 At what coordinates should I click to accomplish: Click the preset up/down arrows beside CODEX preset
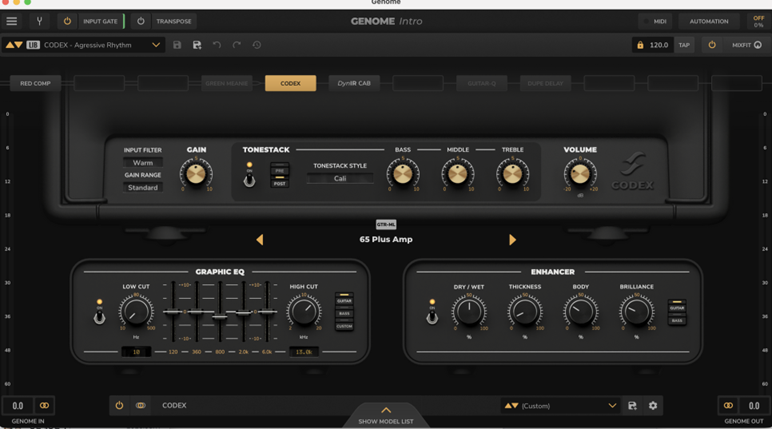coord(14,45)
